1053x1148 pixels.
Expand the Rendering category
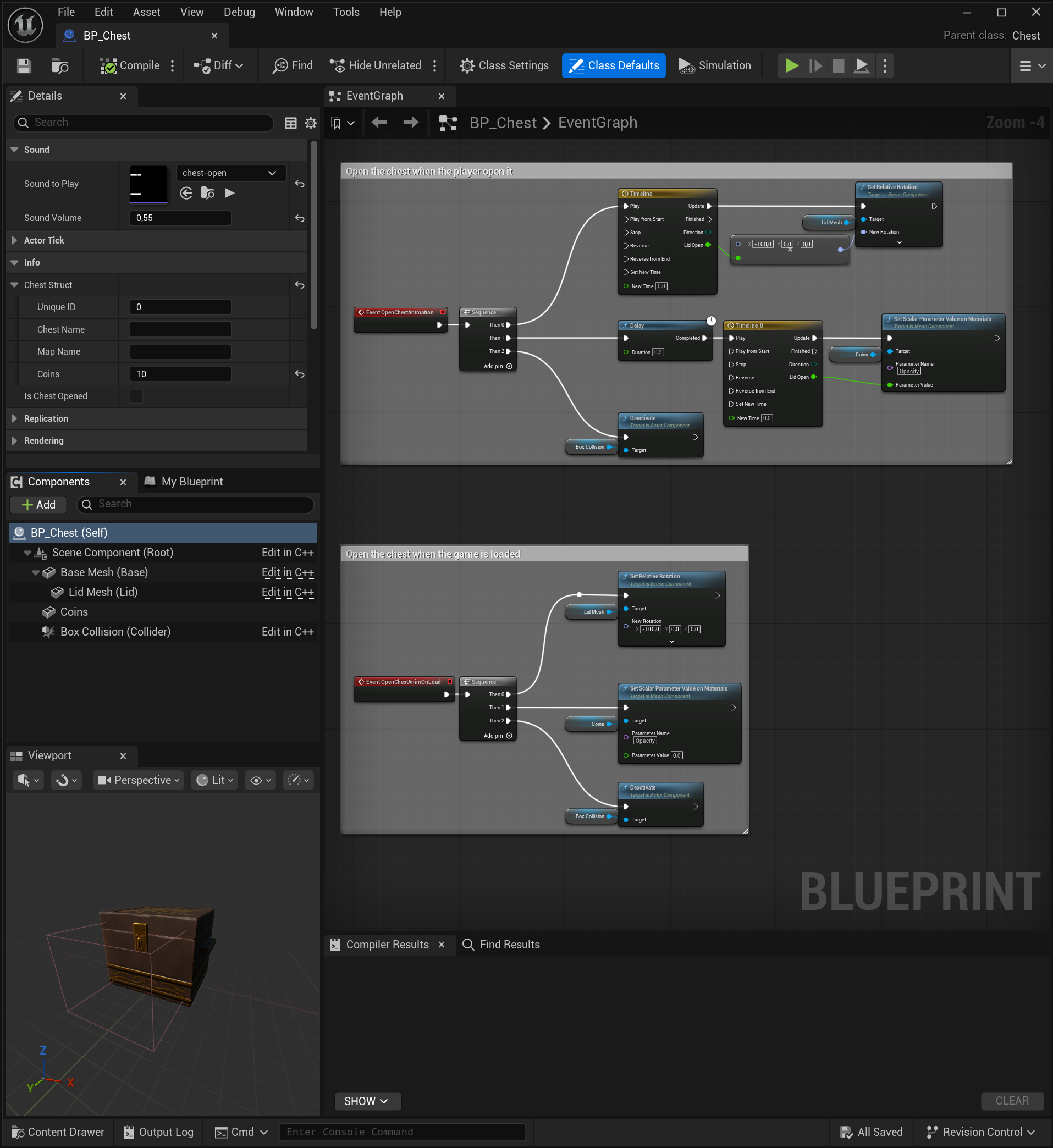[x=15, y=440]
